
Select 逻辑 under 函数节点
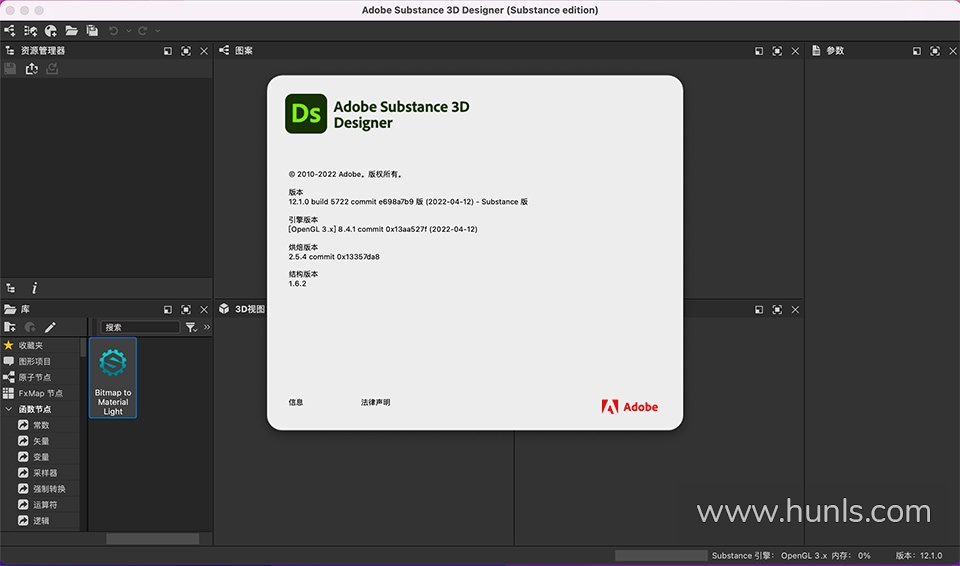[x=40, y=521]
